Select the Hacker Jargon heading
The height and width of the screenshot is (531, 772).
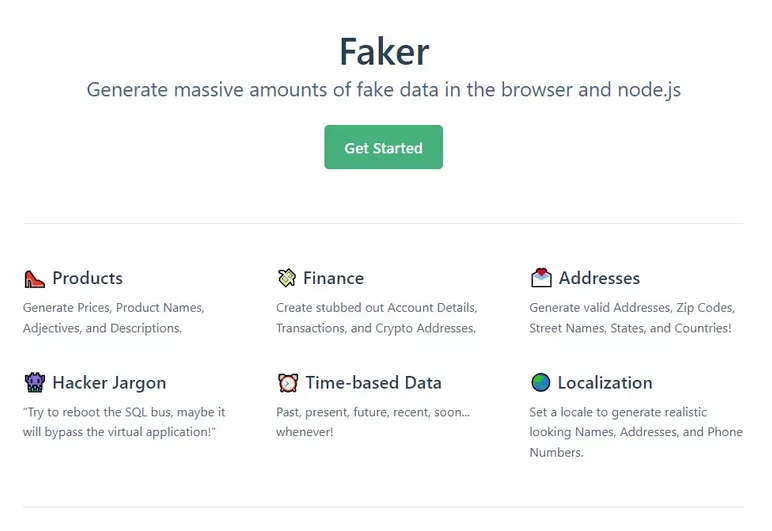109,383
